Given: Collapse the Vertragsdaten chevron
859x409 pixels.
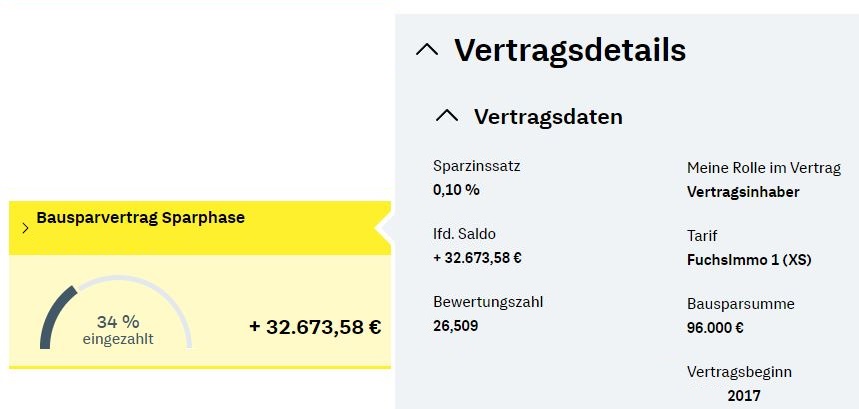Looking at the screenshot, I should coord(446,116).
